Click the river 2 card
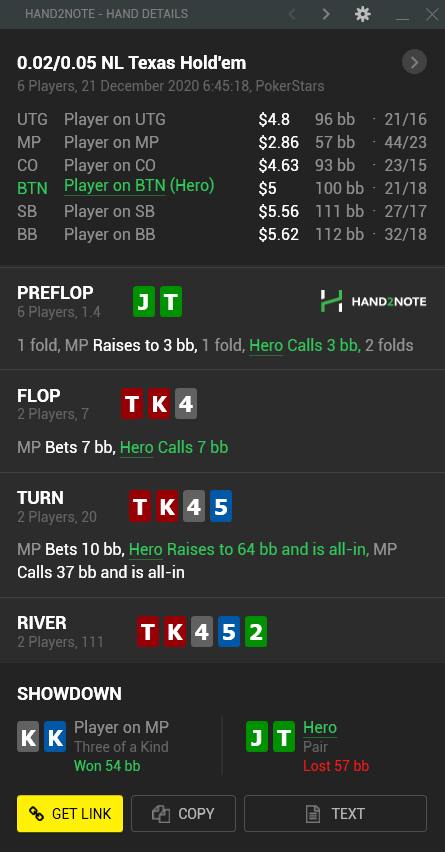This screenshot has height=852, width=445. [256, 631]
